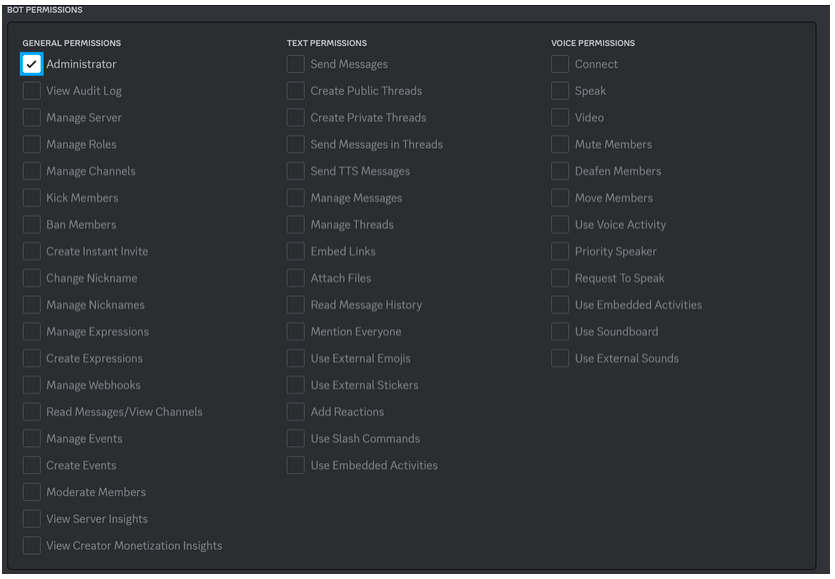Screen dimensions: 835x579
Task: Select Moderate Members checkbox
Action: [x=31, y=492]
